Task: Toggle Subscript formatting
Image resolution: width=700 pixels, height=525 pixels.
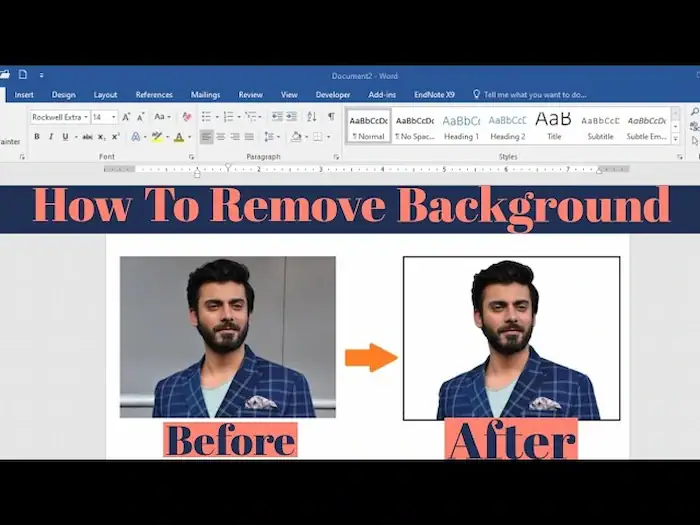Action: [102, 137]
